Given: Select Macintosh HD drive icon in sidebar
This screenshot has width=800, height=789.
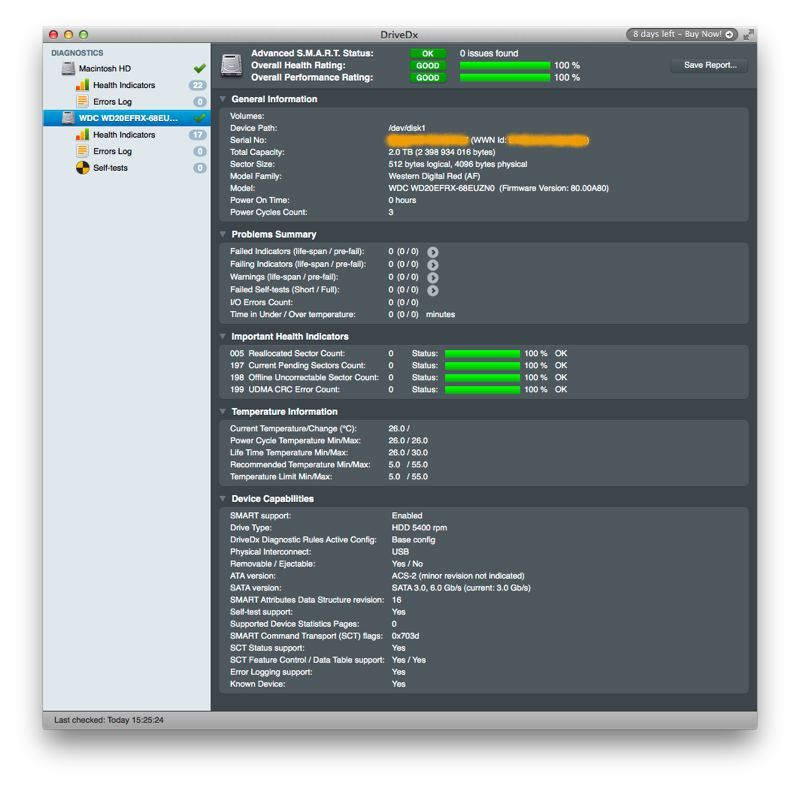Looking at the screenshot, I should [68, 68].
